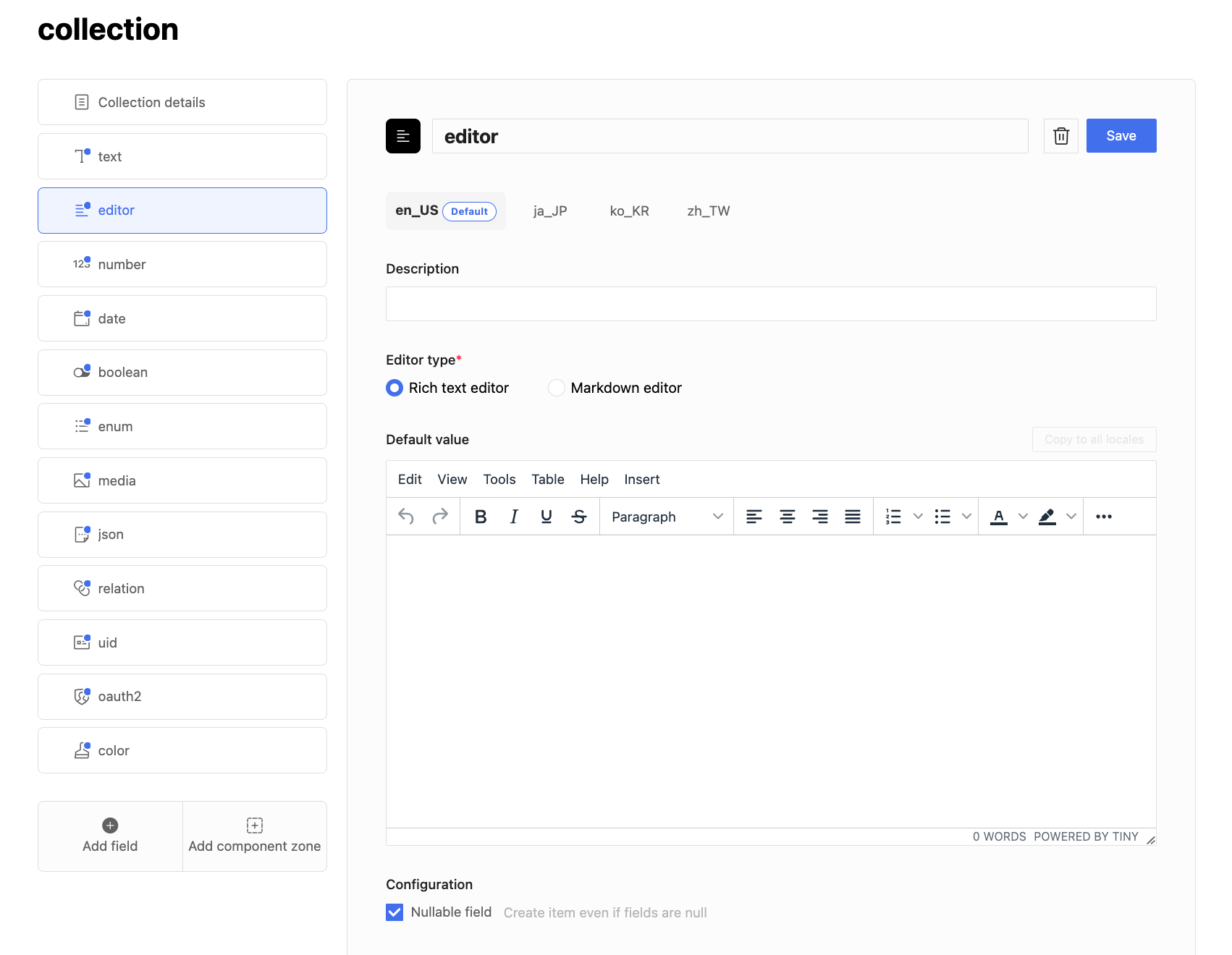Open text color picker arrow

click(x=1023, y=517)
